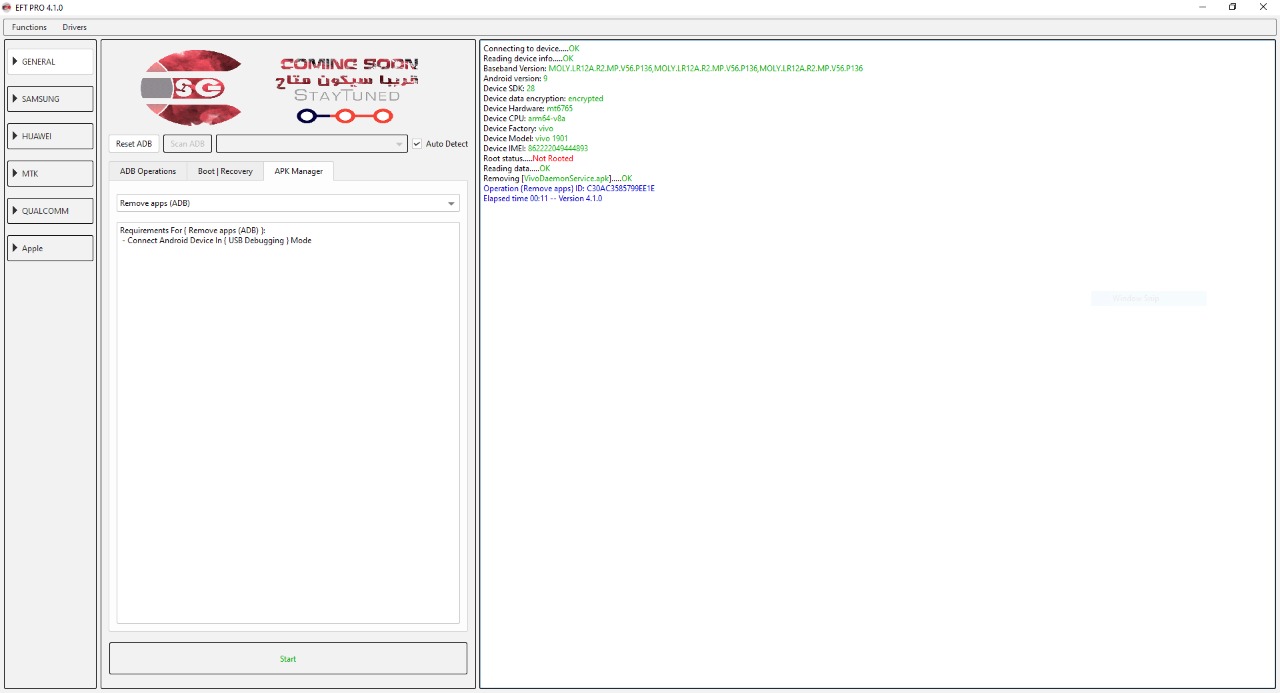The image size is (1280, 693).
Task: Click the 'Reading device info.....OK' log line
Action: [528, 58]
